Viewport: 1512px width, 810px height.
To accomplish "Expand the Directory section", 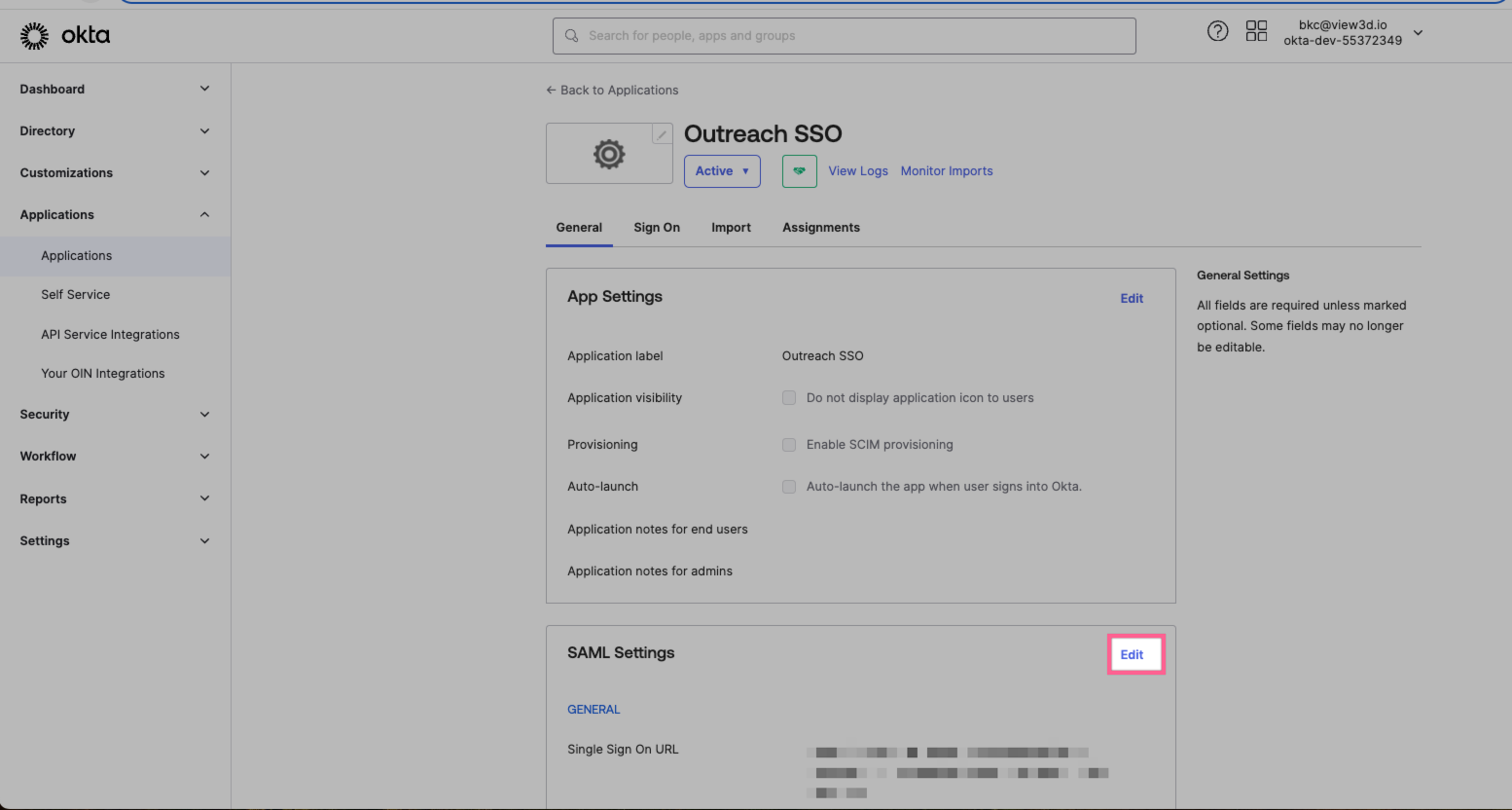I will tap(115, 131).
